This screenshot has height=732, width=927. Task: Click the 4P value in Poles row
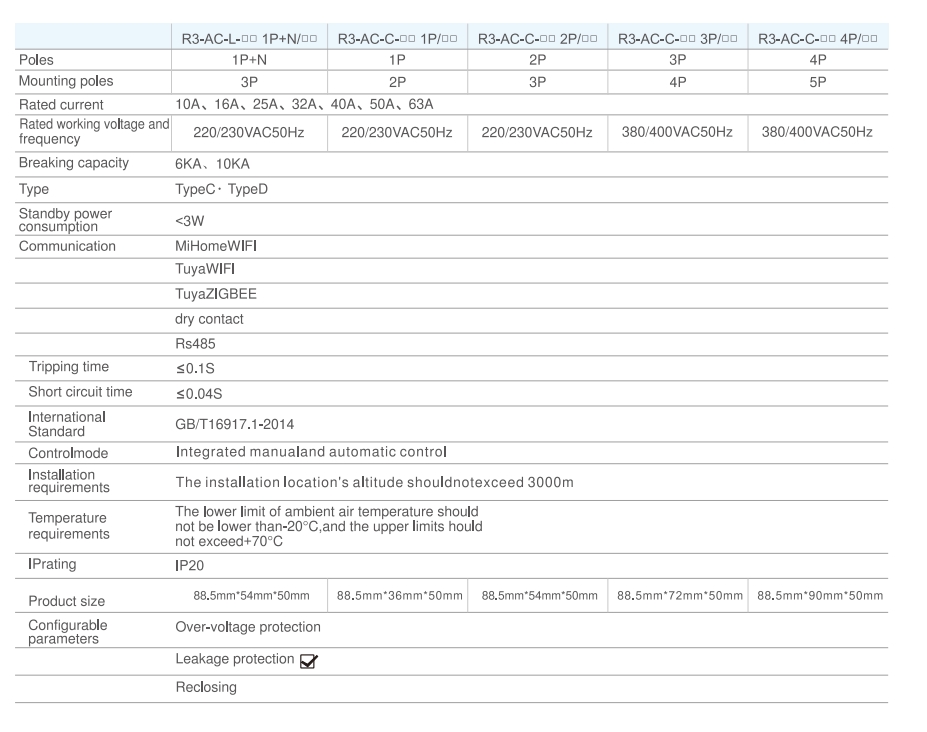click(x=818, y=60)
